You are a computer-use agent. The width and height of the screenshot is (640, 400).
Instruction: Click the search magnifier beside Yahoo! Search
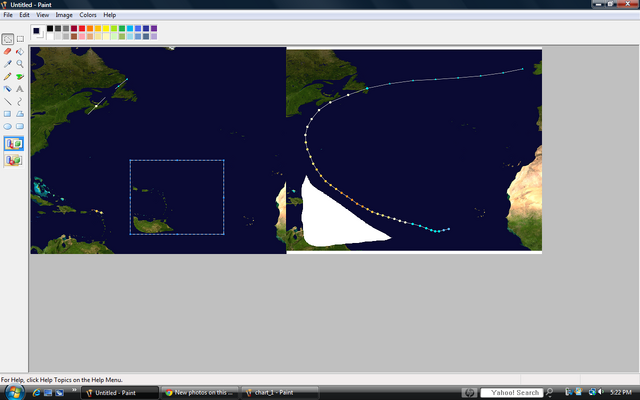(549, 393)
